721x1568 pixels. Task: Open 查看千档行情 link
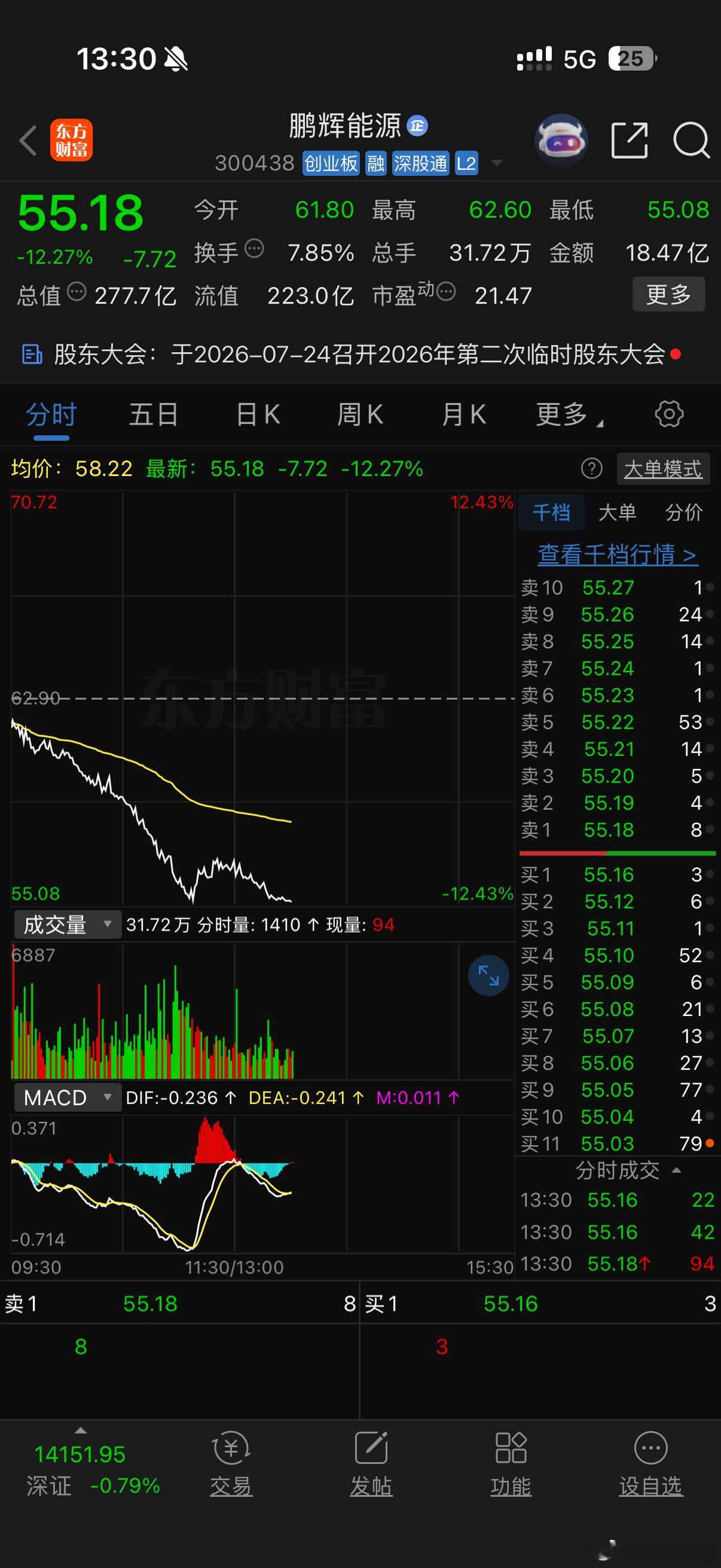618,554
